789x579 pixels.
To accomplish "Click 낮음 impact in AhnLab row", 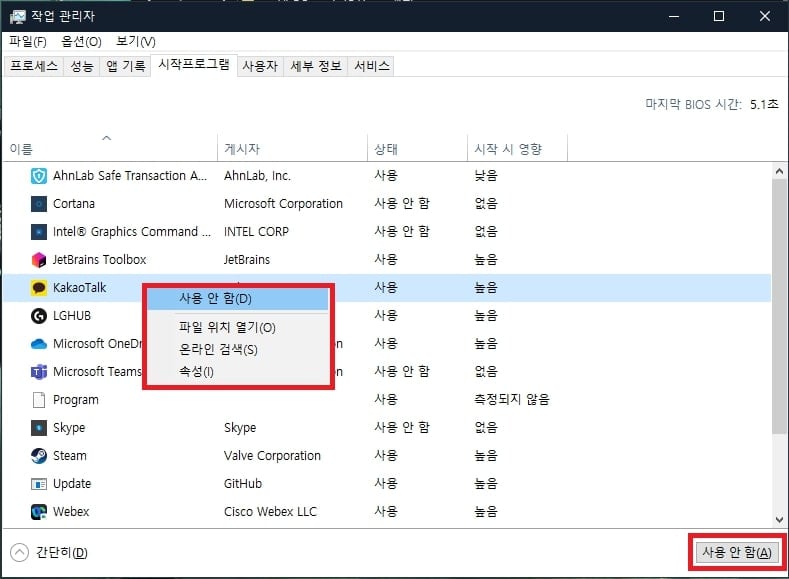I will [x=486, y=176].
